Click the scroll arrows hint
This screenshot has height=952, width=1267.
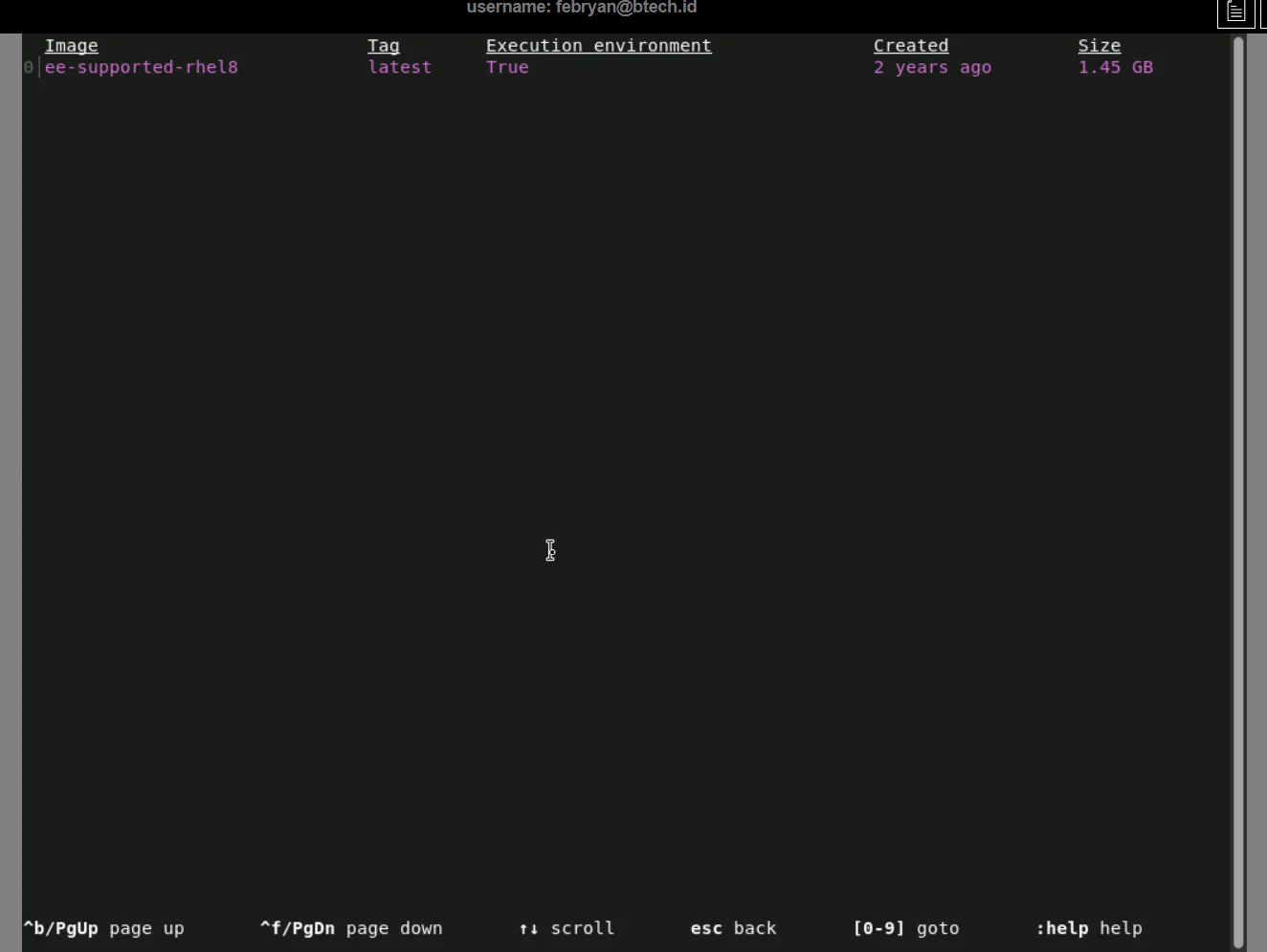(x=566, y=928)
